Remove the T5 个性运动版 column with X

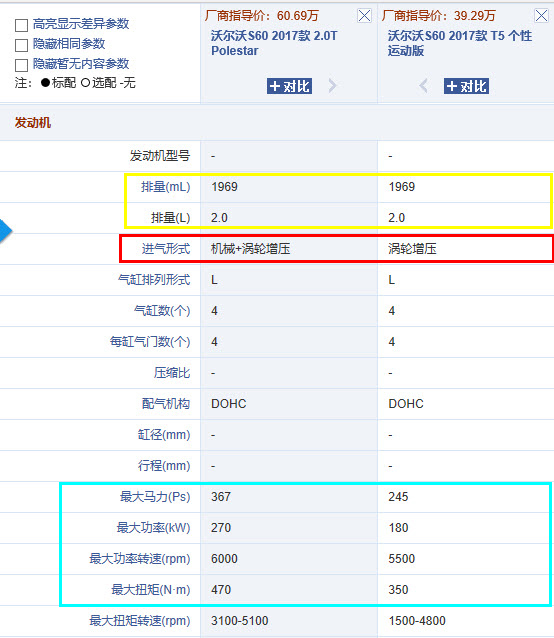pos(541,16)
